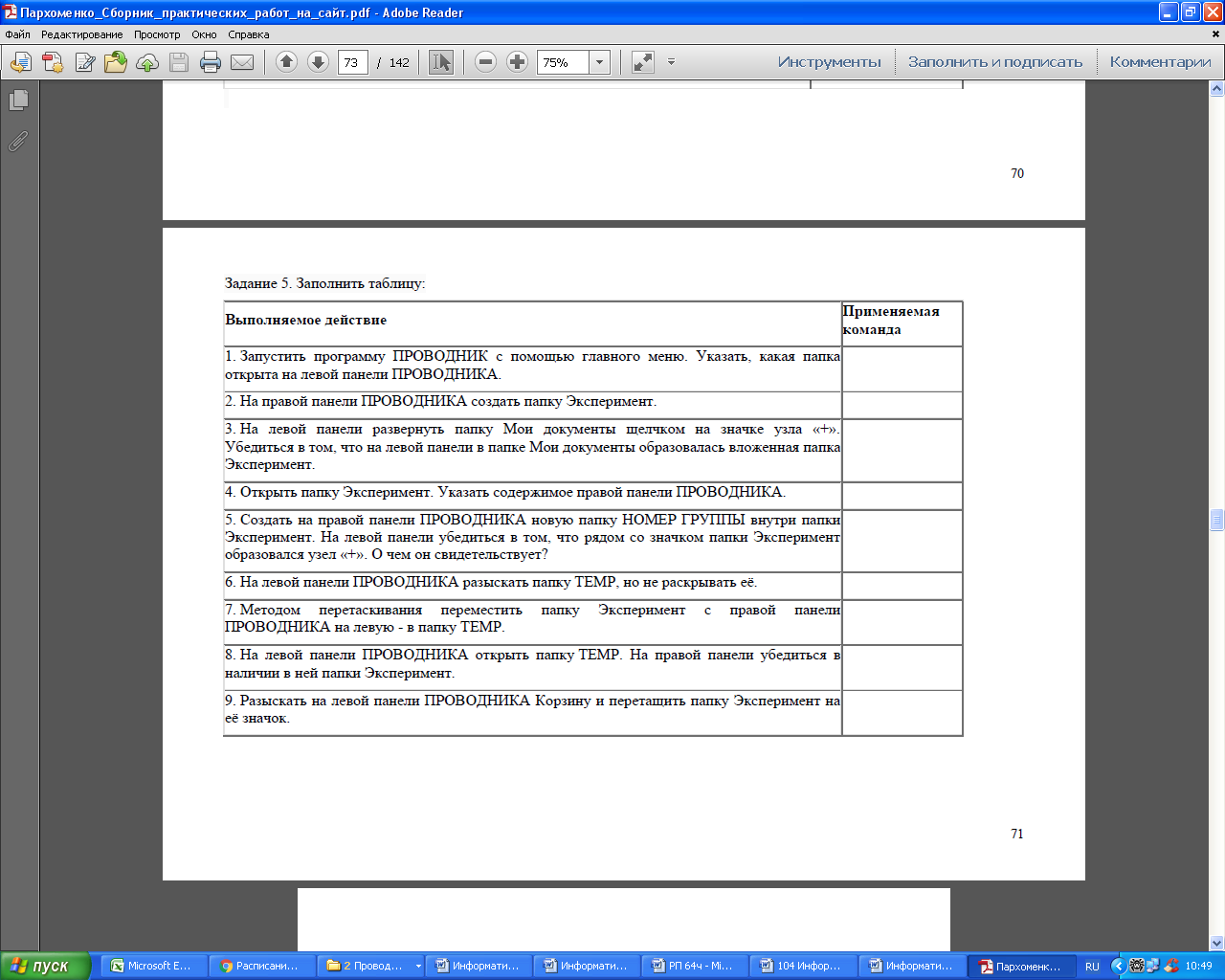The height and width of the screenshot is (980, 1225).
Task: Expand the taskbar Проводник group arrow
Action: click(x=418, y=967)
